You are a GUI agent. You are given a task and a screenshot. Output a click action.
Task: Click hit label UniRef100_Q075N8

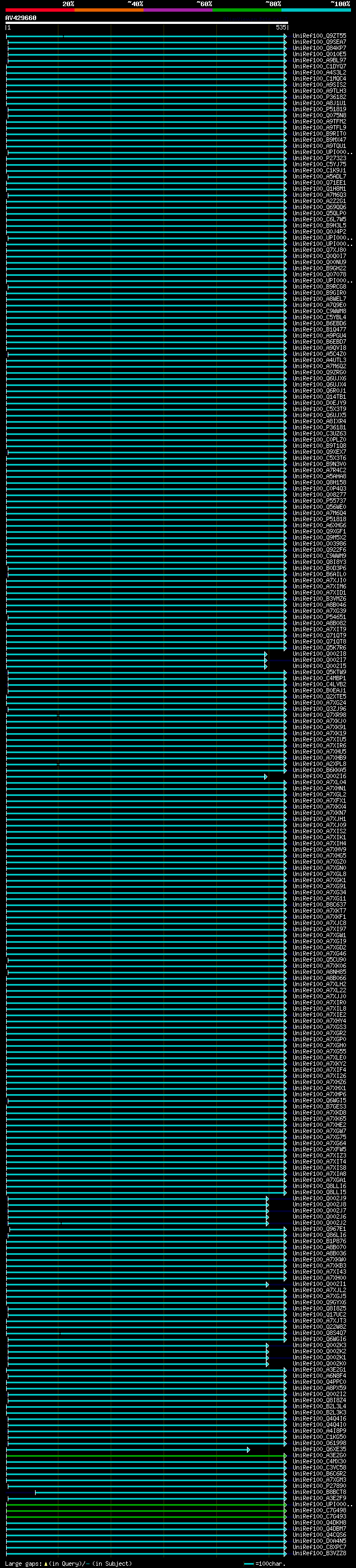pos(319,115)
